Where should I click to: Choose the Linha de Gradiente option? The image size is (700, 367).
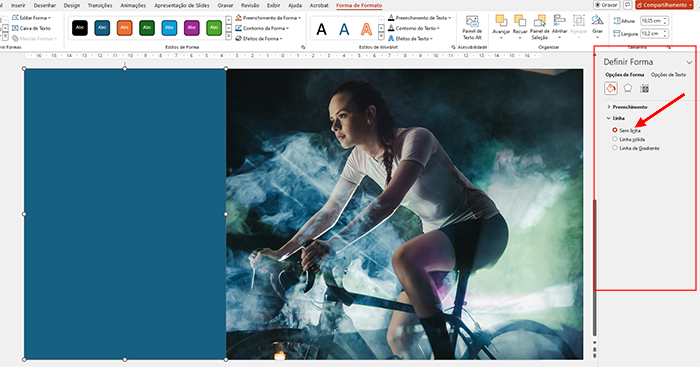point(636,148)
